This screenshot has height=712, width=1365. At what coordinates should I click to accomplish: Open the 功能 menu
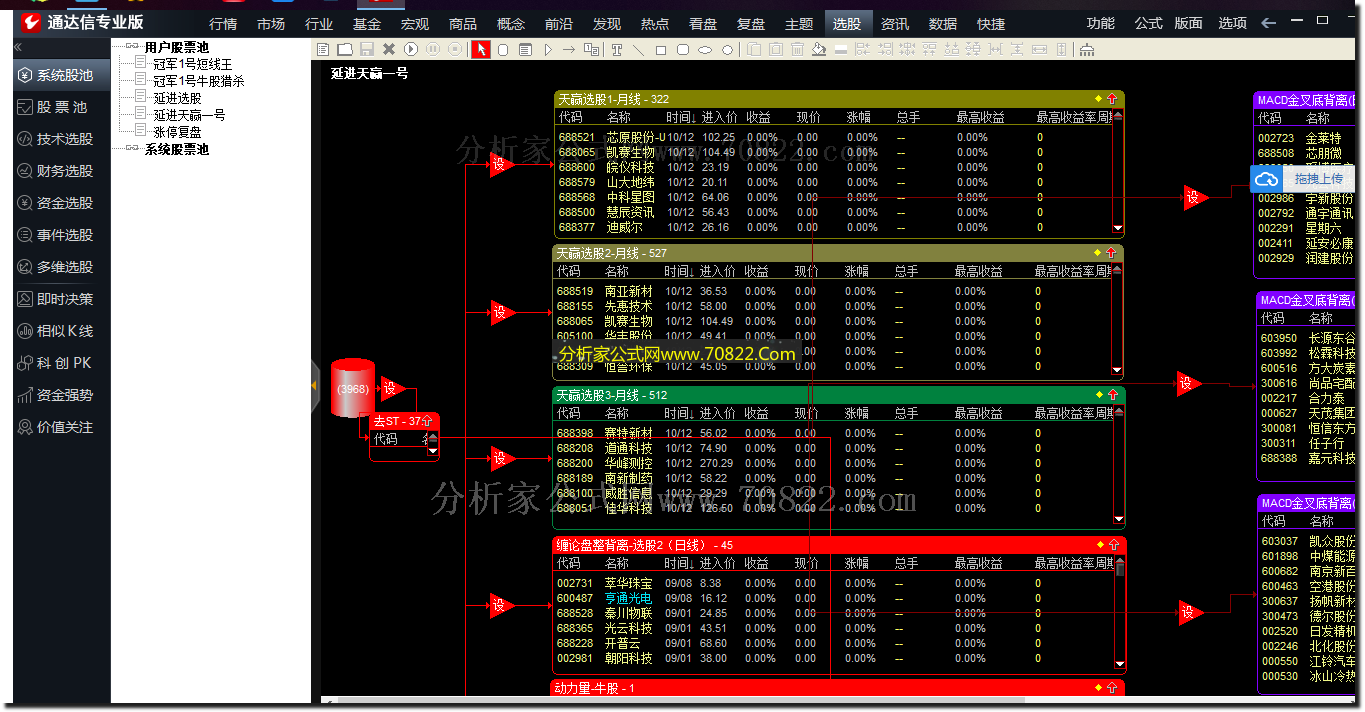tap(1101, 23)
